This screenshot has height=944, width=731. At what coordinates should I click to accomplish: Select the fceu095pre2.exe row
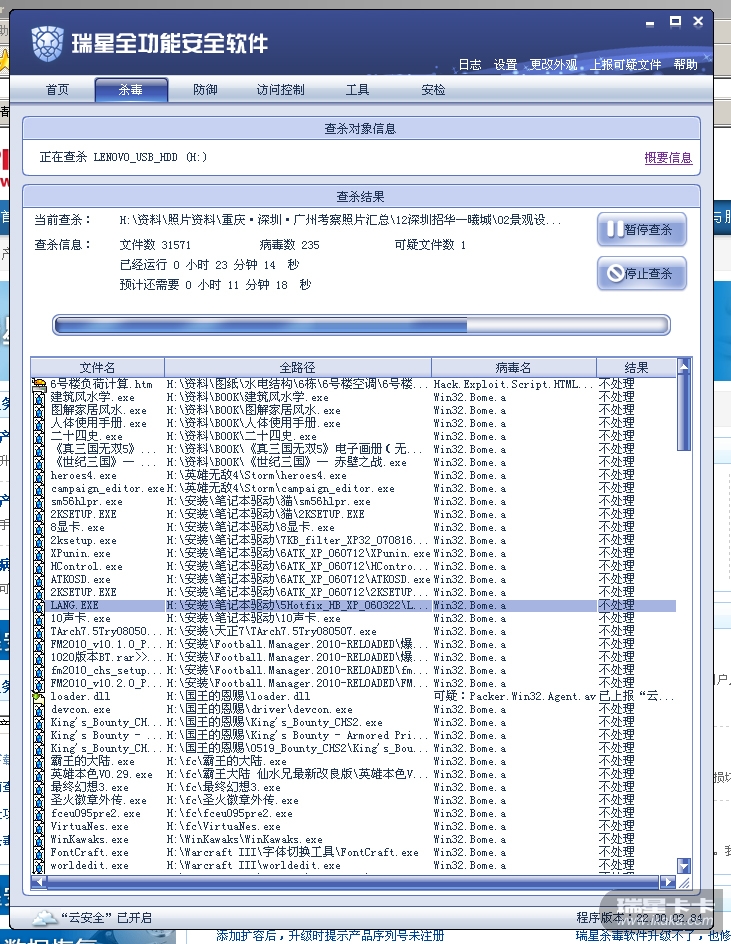tap(354, 813)
